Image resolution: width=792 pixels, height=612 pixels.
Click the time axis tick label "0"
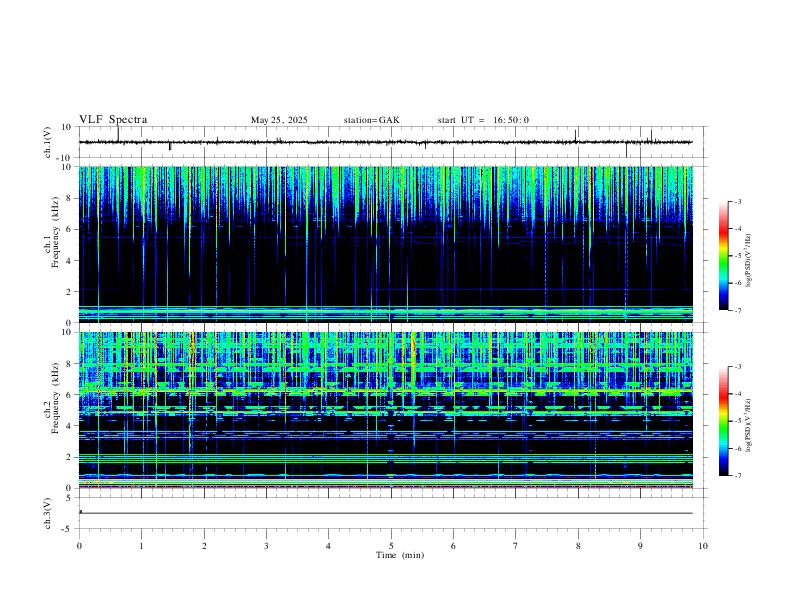(79, 546)
